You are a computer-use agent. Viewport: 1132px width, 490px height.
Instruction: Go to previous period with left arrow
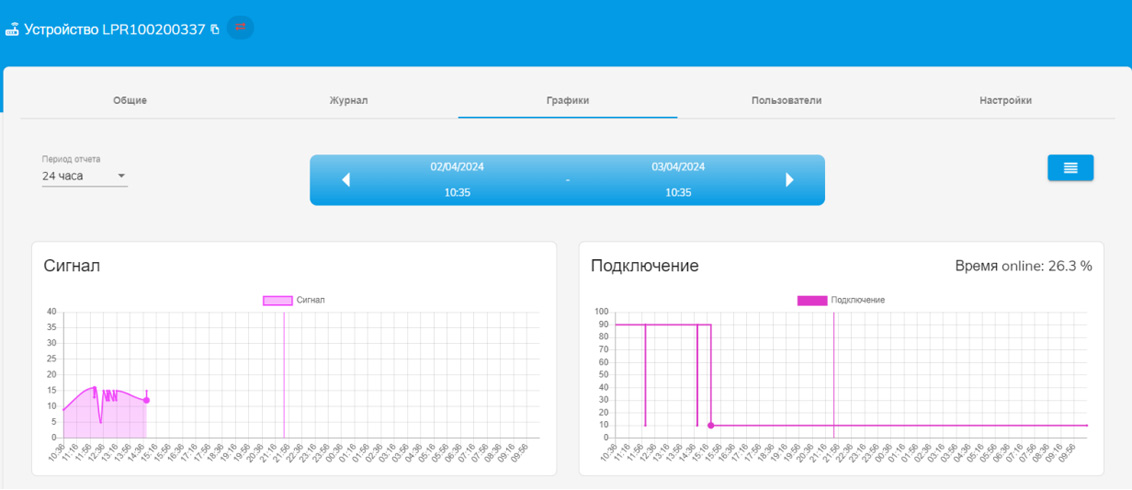346,180
